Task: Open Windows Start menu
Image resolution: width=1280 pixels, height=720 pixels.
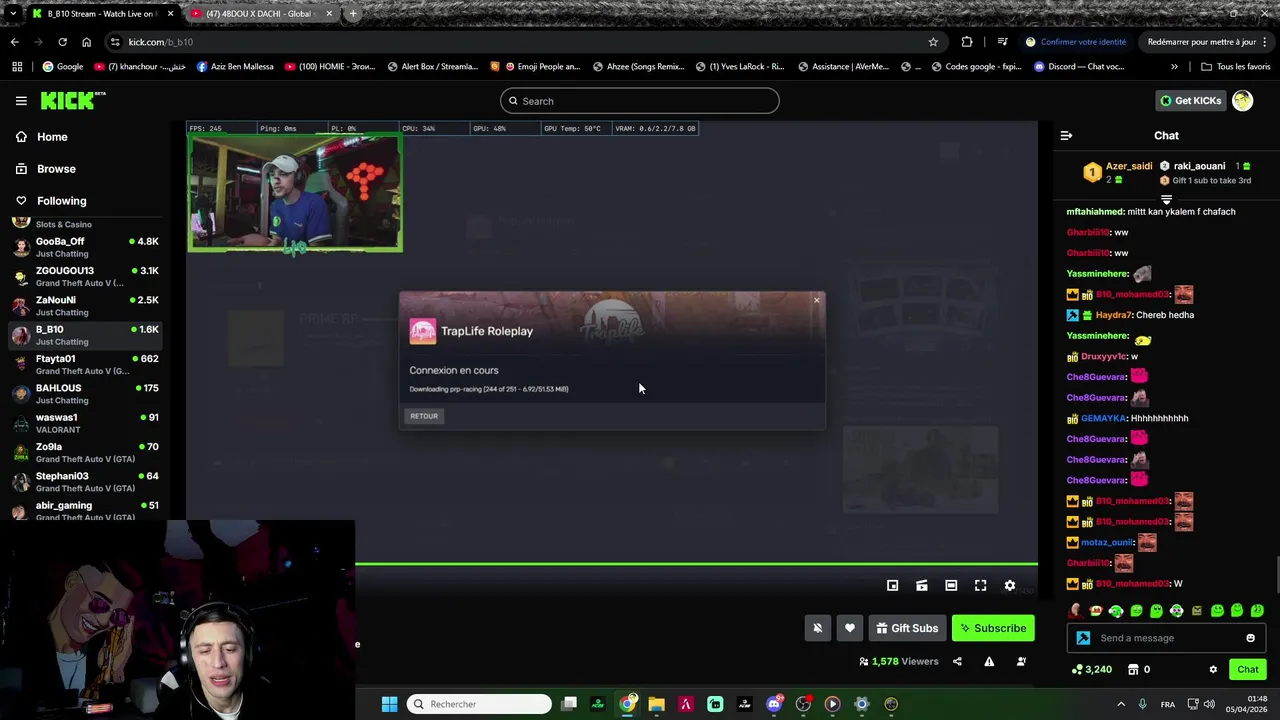Action: [x=390, y=704]
